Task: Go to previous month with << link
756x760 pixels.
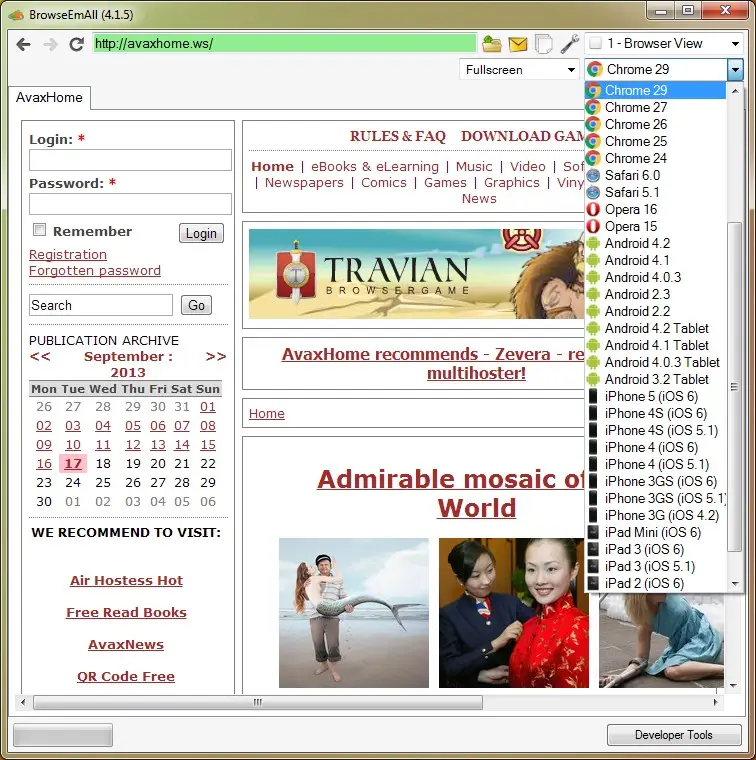Action: pos(40,356)
